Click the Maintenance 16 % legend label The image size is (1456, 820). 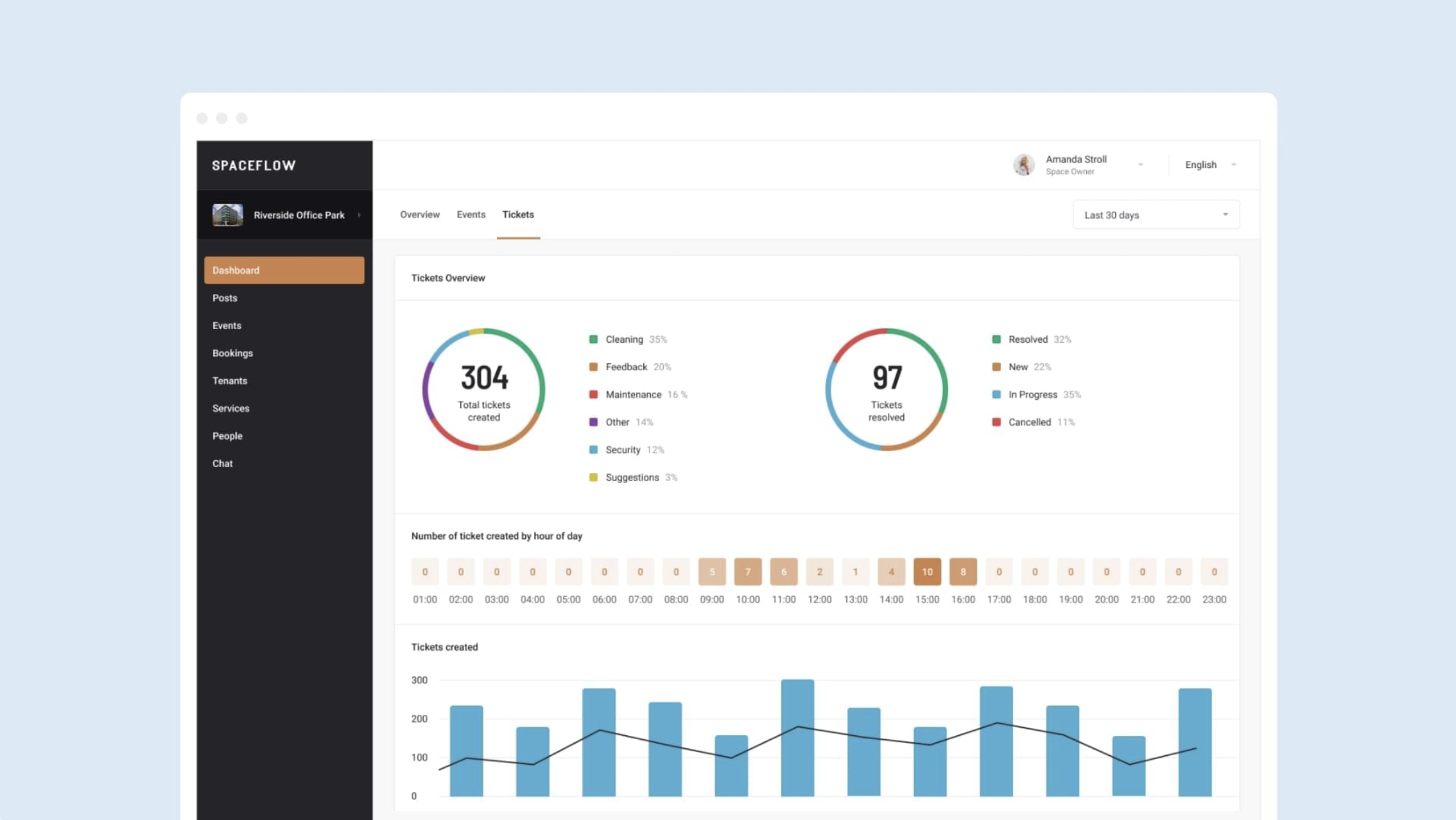pyautogui.click(x=646, y=395)
